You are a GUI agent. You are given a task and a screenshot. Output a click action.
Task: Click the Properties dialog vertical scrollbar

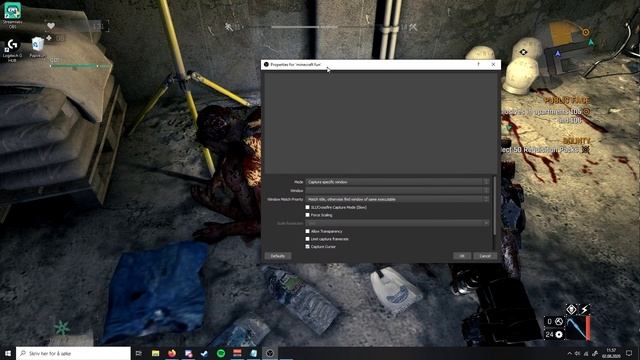click(x=494, y=206)
